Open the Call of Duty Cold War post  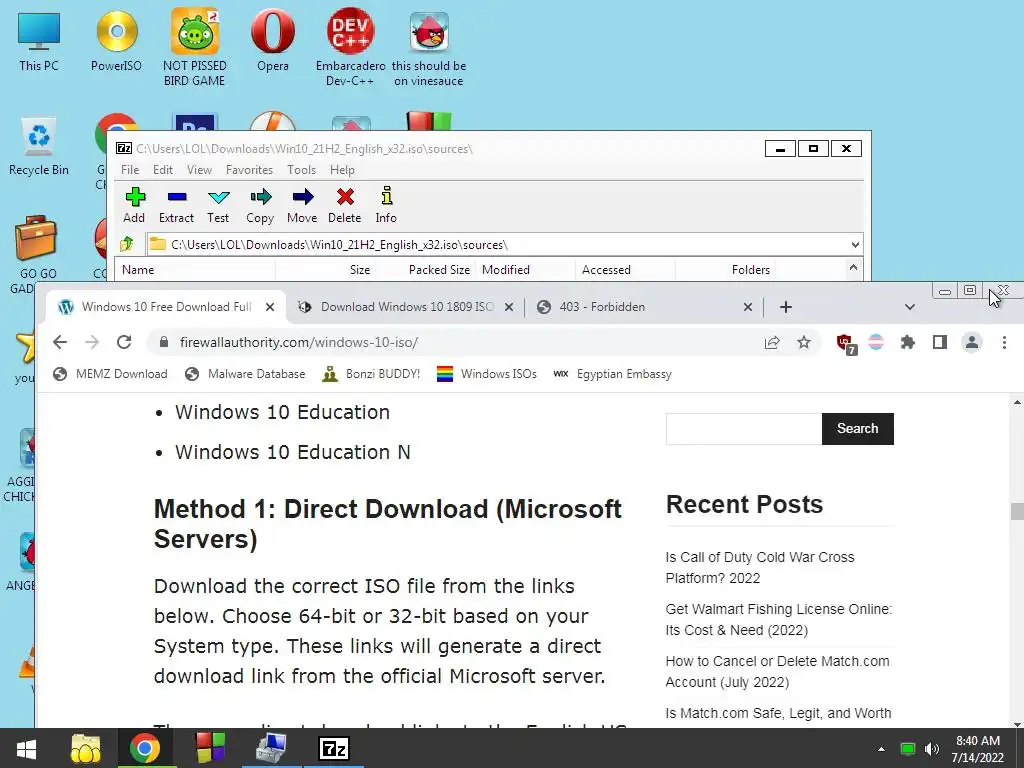point(760,568)
